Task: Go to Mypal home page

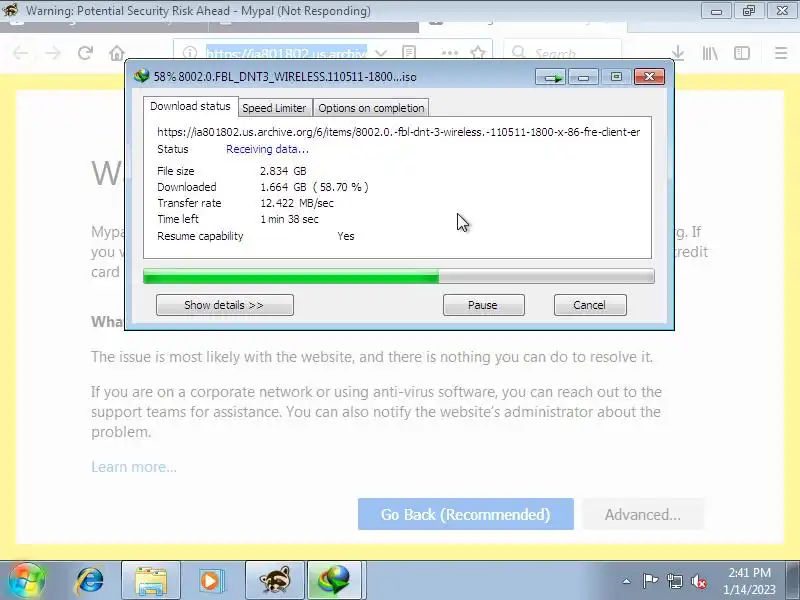Action: 117,53
